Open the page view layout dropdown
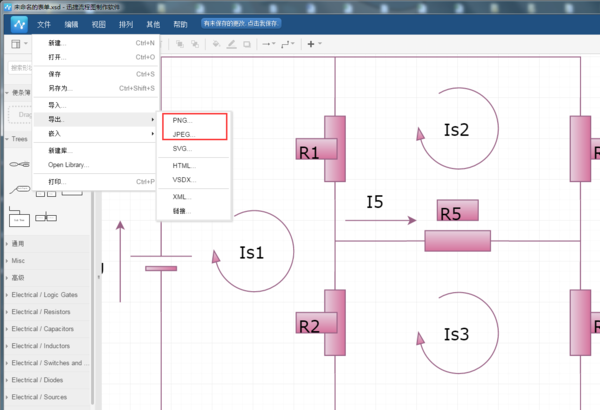 pos(19,44)
